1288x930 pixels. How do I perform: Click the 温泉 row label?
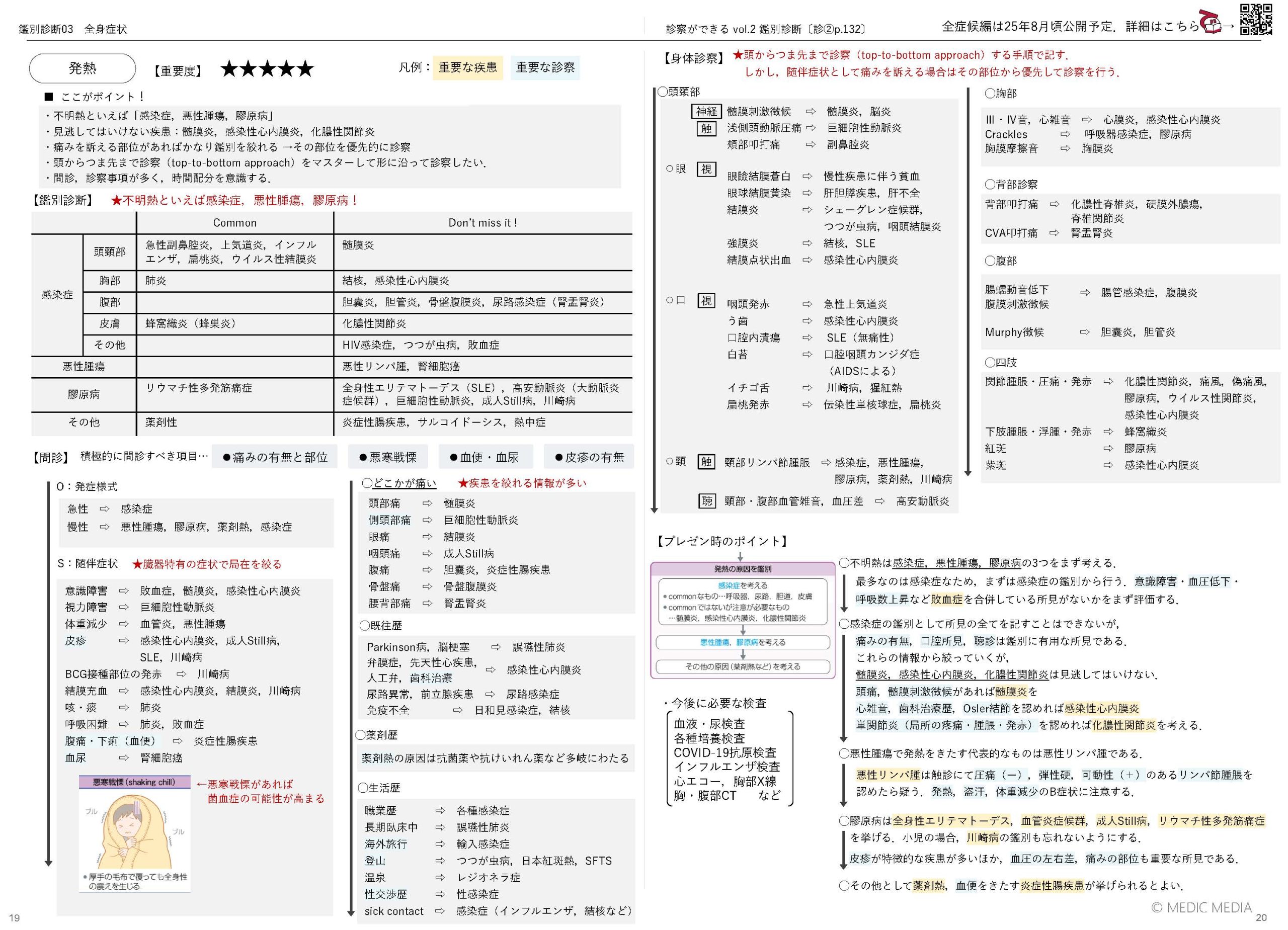tap(375, 877)
